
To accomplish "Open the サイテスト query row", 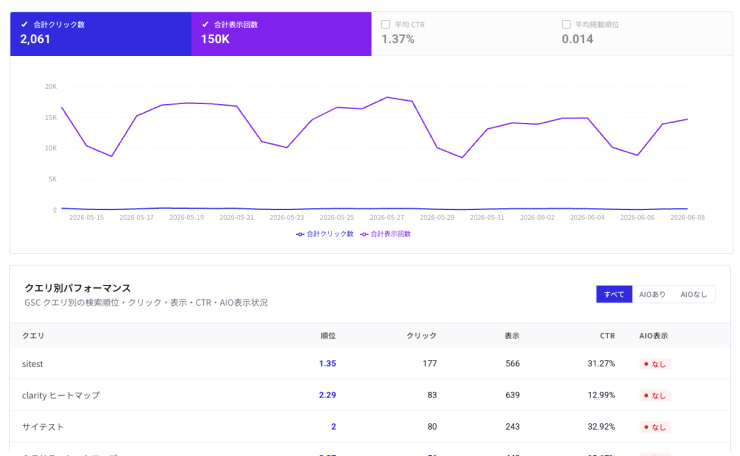I will click(x=370, y=427).
